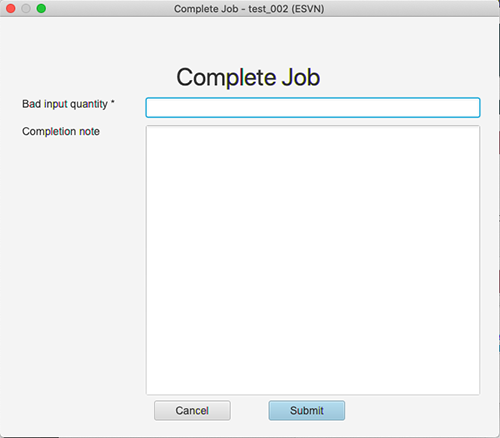This screenshot has height=438, width=500.
Task: Click the title bar text 'Complete Job - test_002 (ESVN)'
Action: (x=249, y=9)
